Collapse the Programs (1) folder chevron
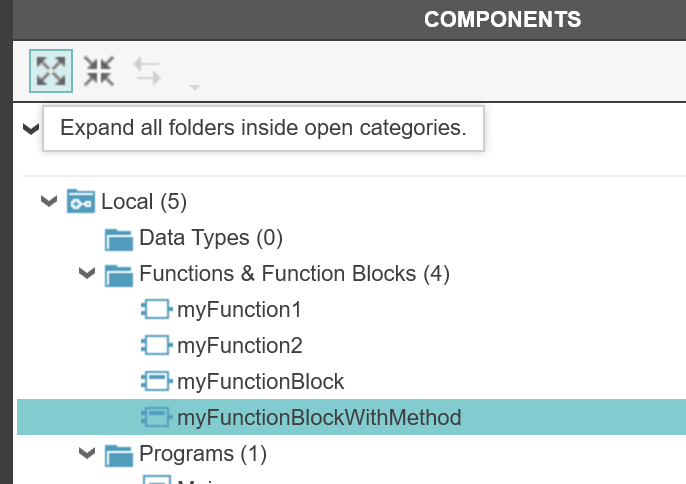Screen dimensions: 686x484 click(x=87, y=453)
